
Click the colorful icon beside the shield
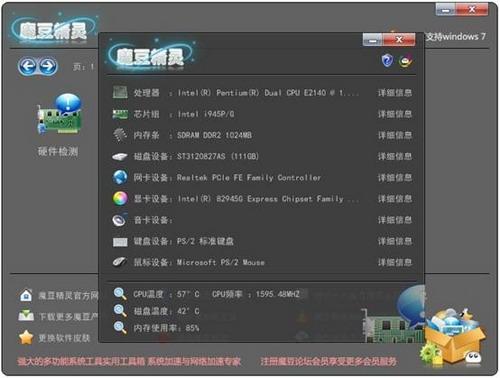click(x=406, y=61)
